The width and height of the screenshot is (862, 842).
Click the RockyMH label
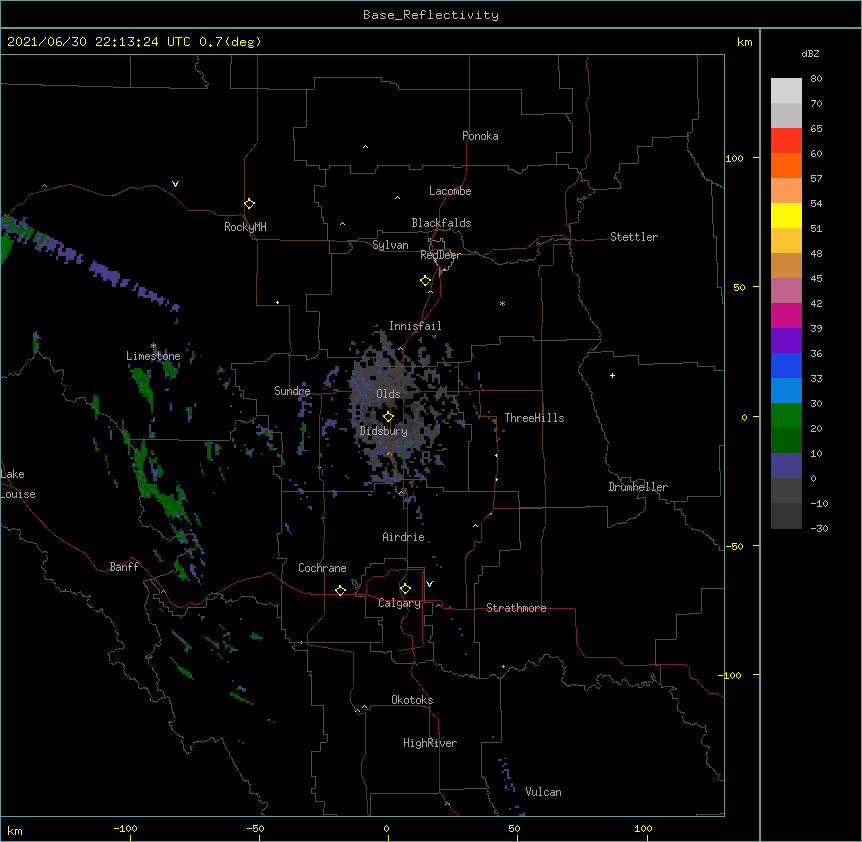pos(245,227)
